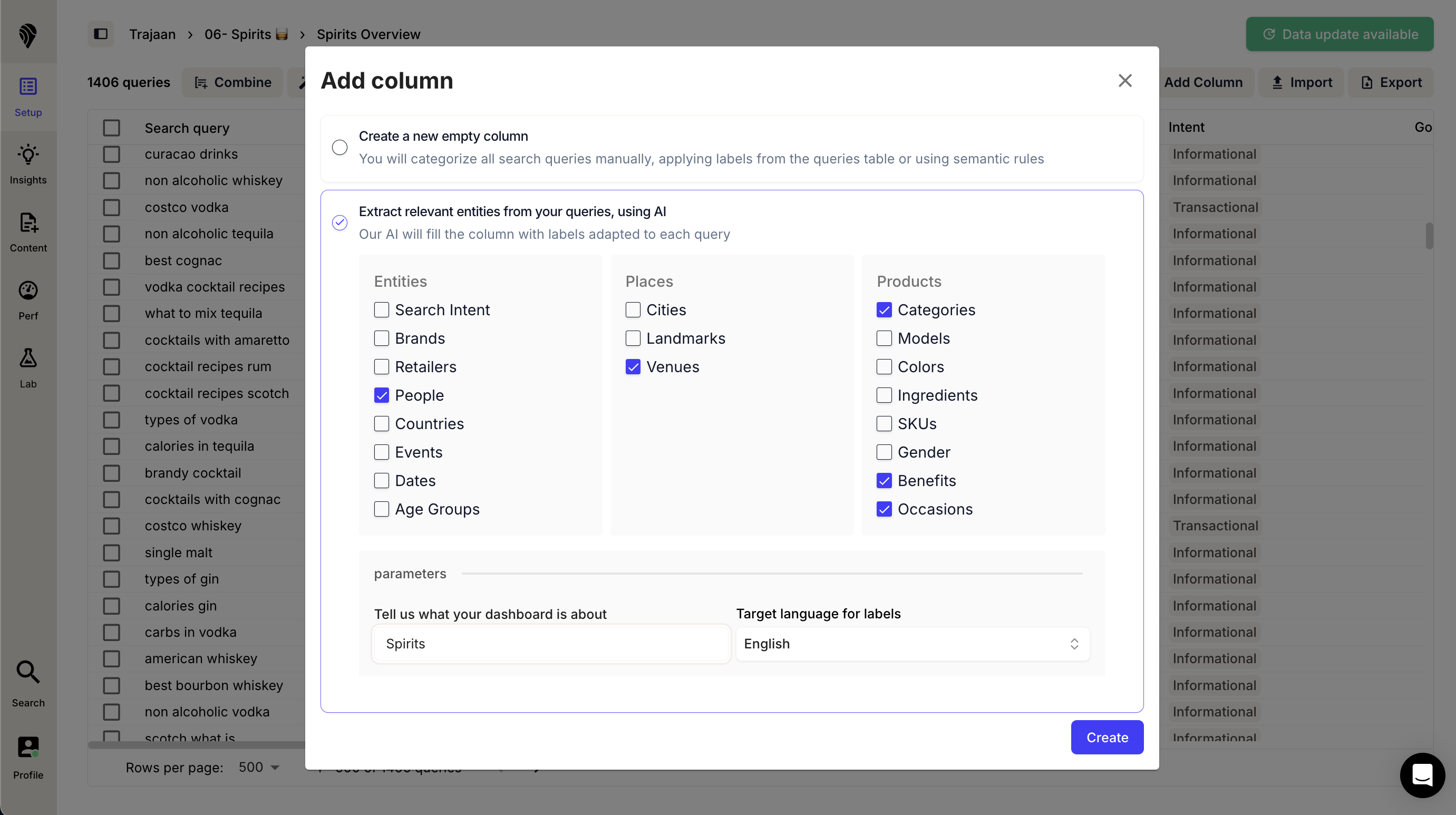Screen dimensions: 1456x815
Task: Click the Data update available button
Action: point(1339,34)
